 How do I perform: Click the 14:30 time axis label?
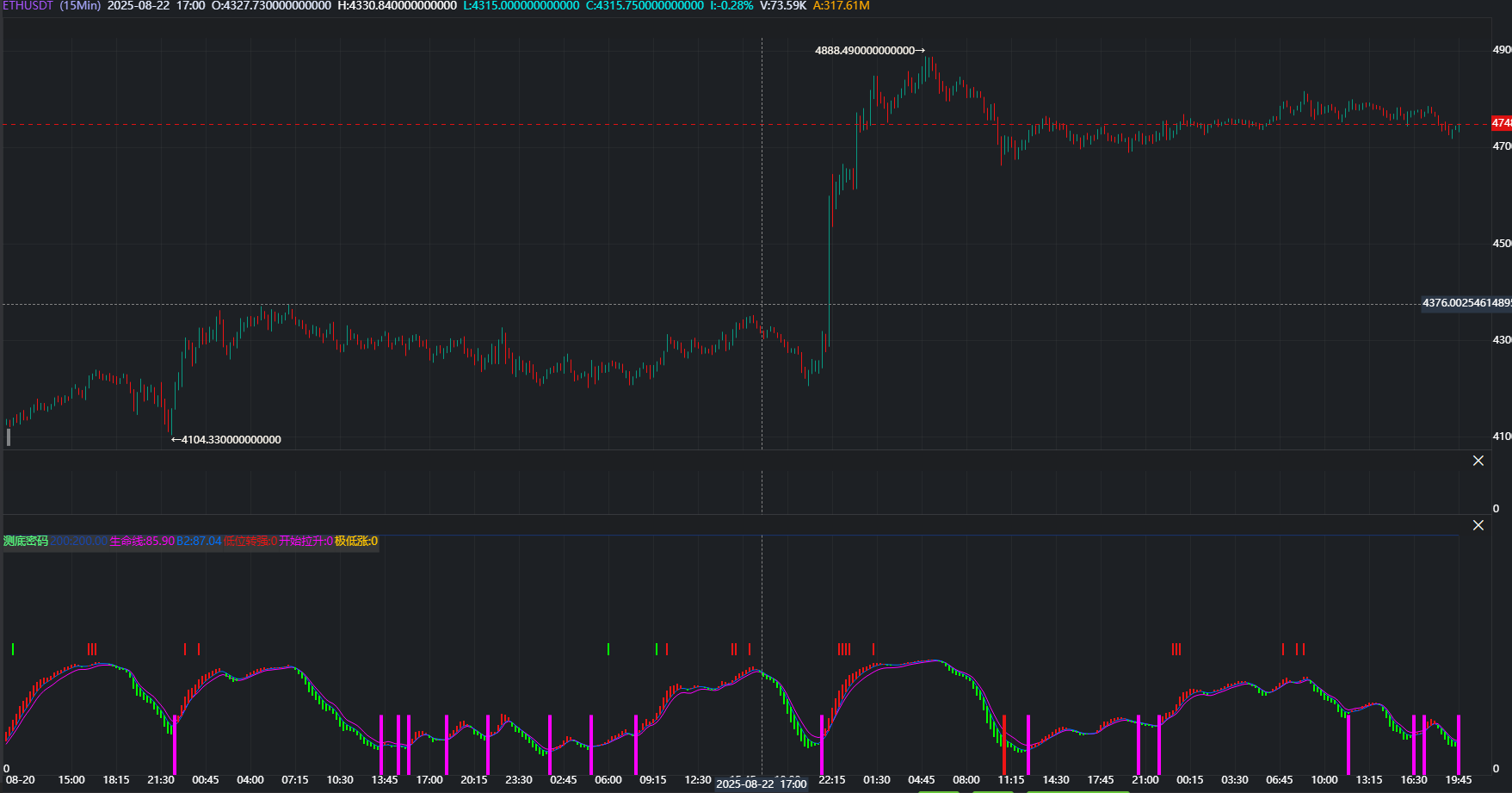1056,780
